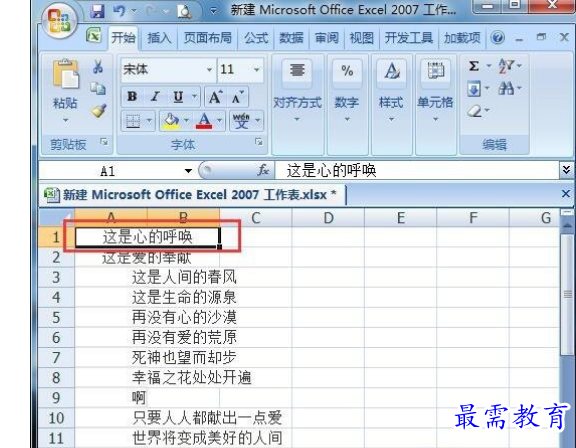The image size is (576, 448).
Task: Click the formula bar text 这是心的呼唤
Action: [331, 171]
